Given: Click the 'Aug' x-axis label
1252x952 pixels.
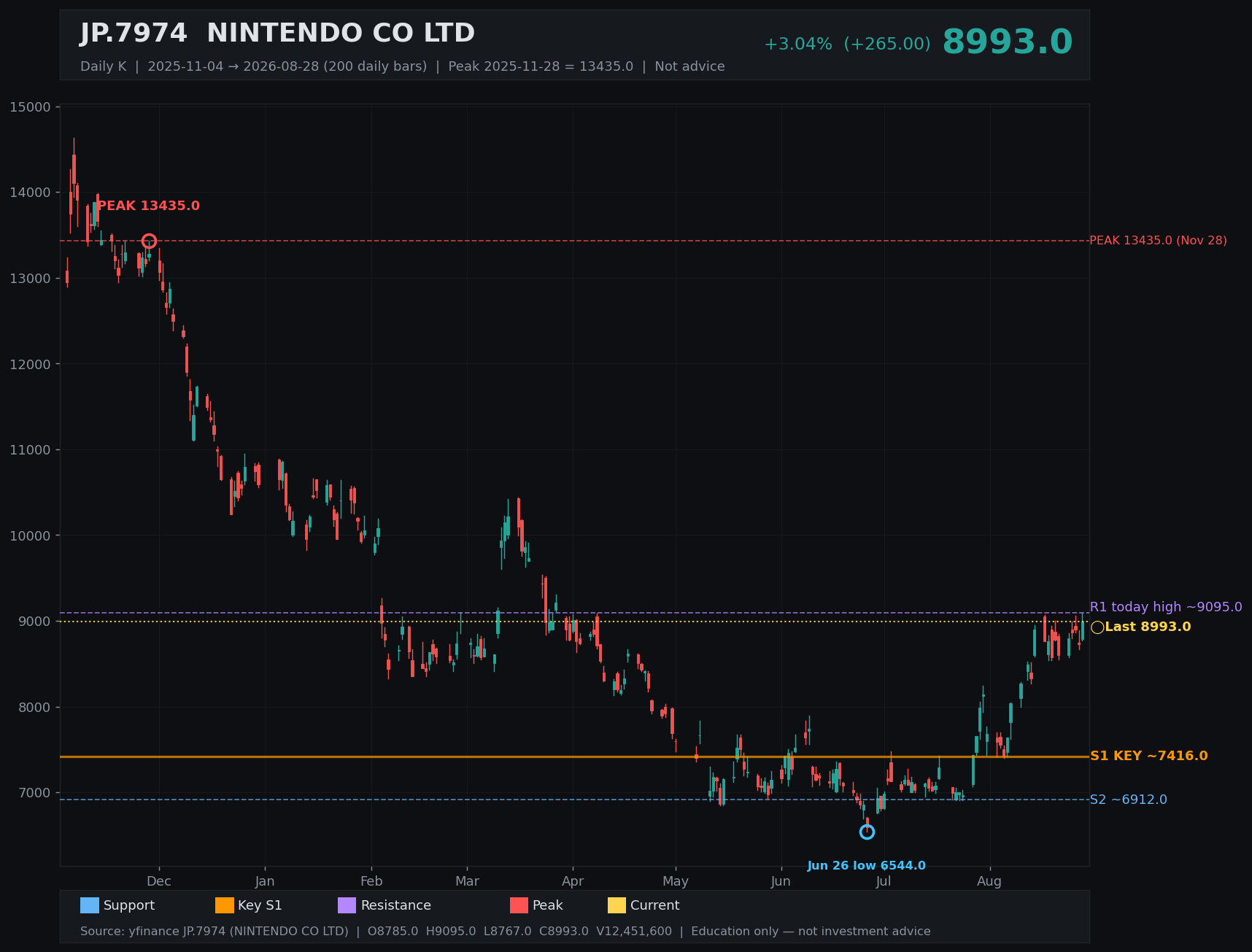Looking at the screenshot, I should [x=989, y=881].
